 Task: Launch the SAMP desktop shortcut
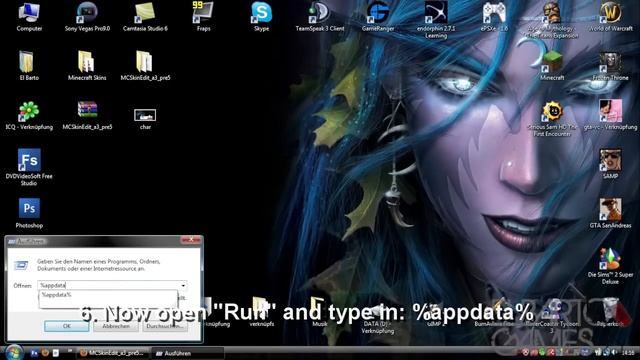611,163
